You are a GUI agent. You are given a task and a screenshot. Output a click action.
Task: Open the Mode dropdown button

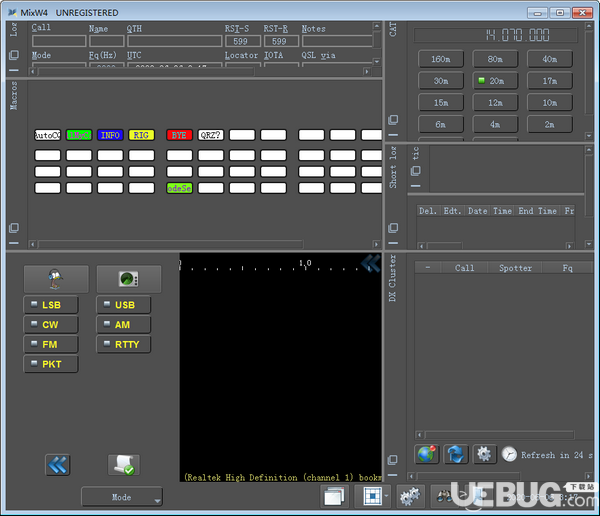[x=122, y=497]
